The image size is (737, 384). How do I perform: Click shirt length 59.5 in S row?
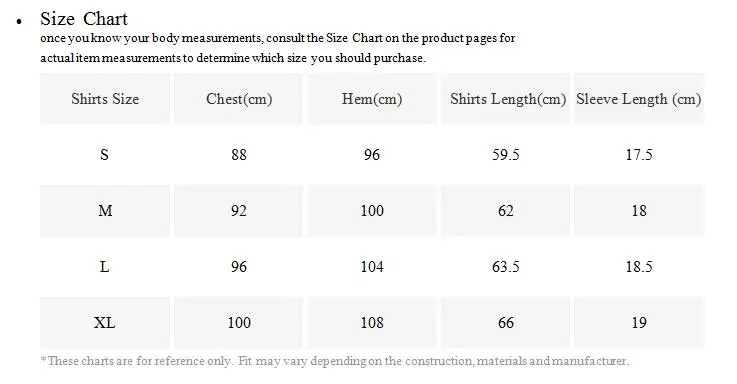coord(506,155)
